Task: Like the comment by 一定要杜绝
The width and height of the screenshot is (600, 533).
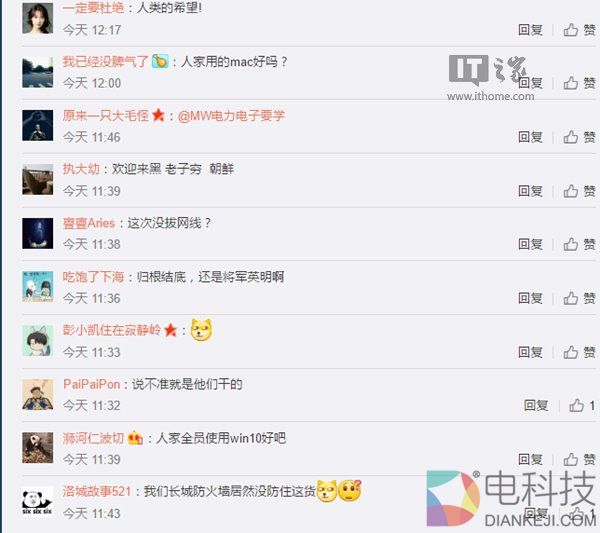Action: [579, 29]
